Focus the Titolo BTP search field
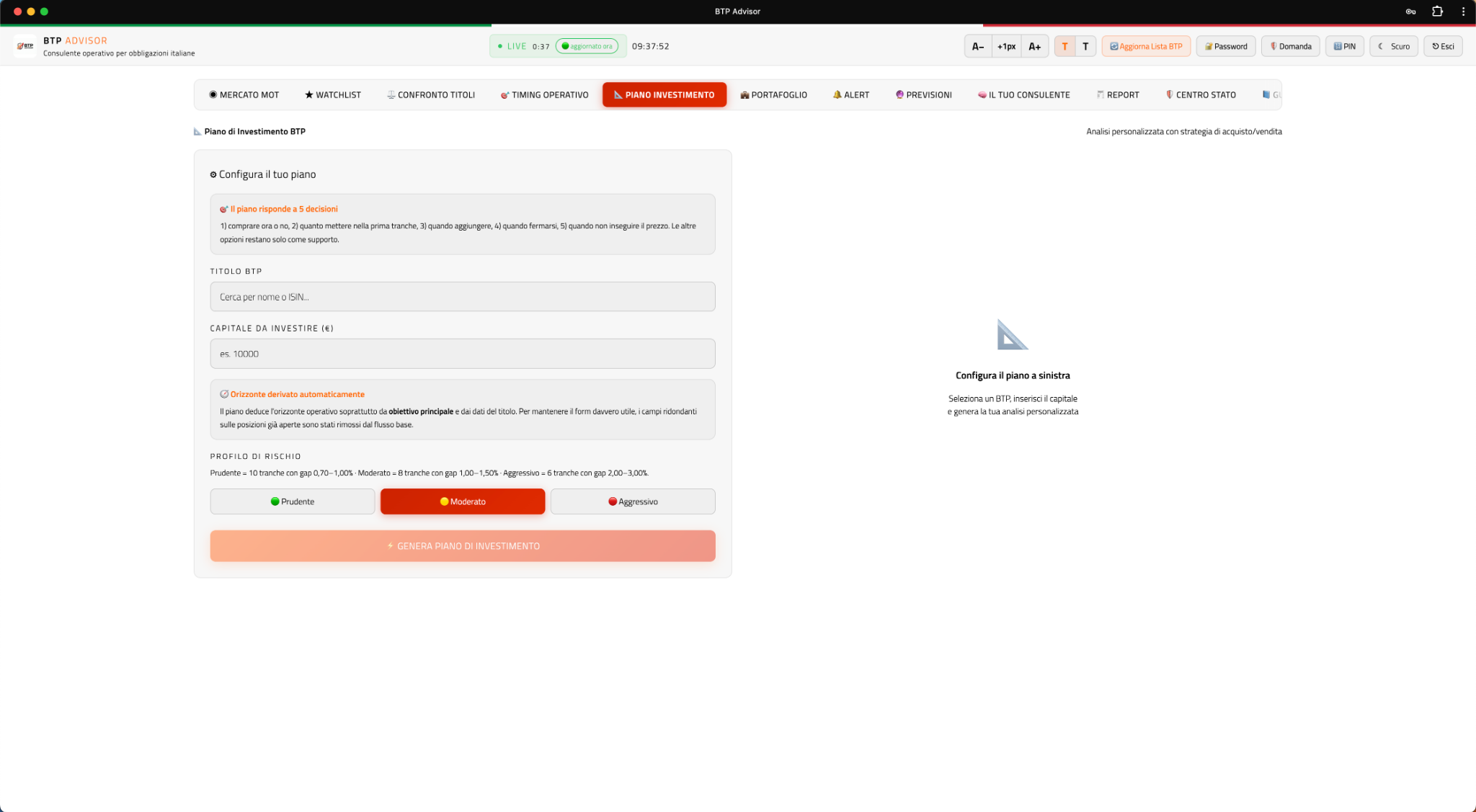This screenshot has width=1476, height=812. click(x=463, y=297)
